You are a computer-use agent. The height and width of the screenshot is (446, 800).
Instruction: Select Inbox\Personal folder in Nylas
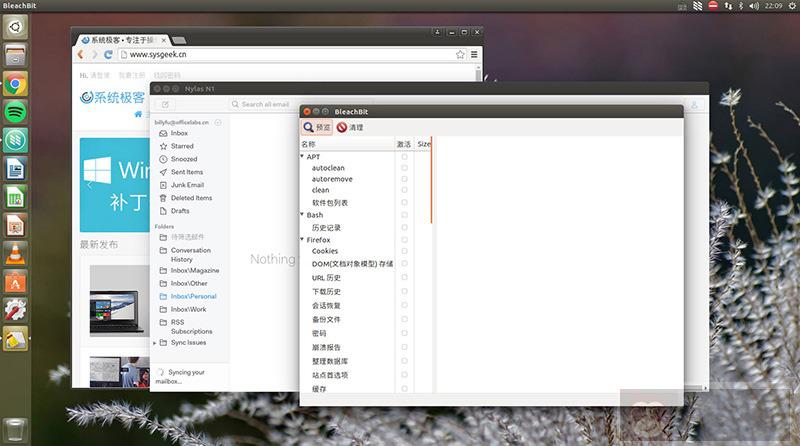[x=193, y=296]
